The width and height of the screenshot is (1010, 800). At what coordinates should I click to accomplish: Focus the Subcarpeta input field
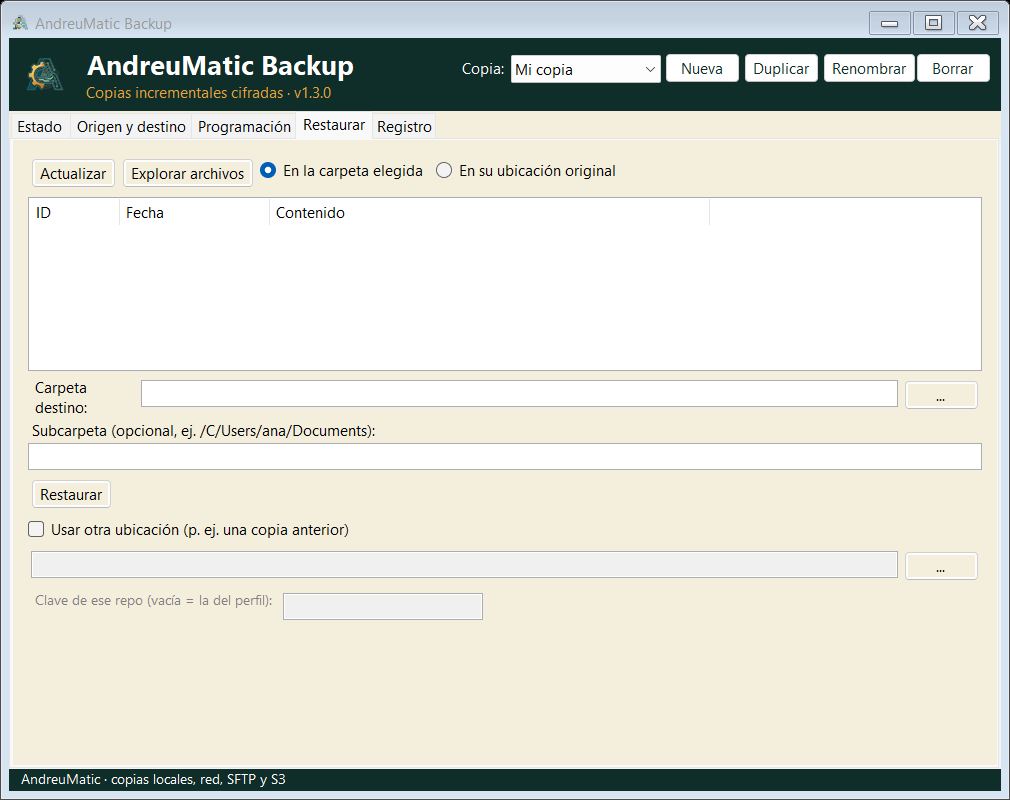(505, 457)
